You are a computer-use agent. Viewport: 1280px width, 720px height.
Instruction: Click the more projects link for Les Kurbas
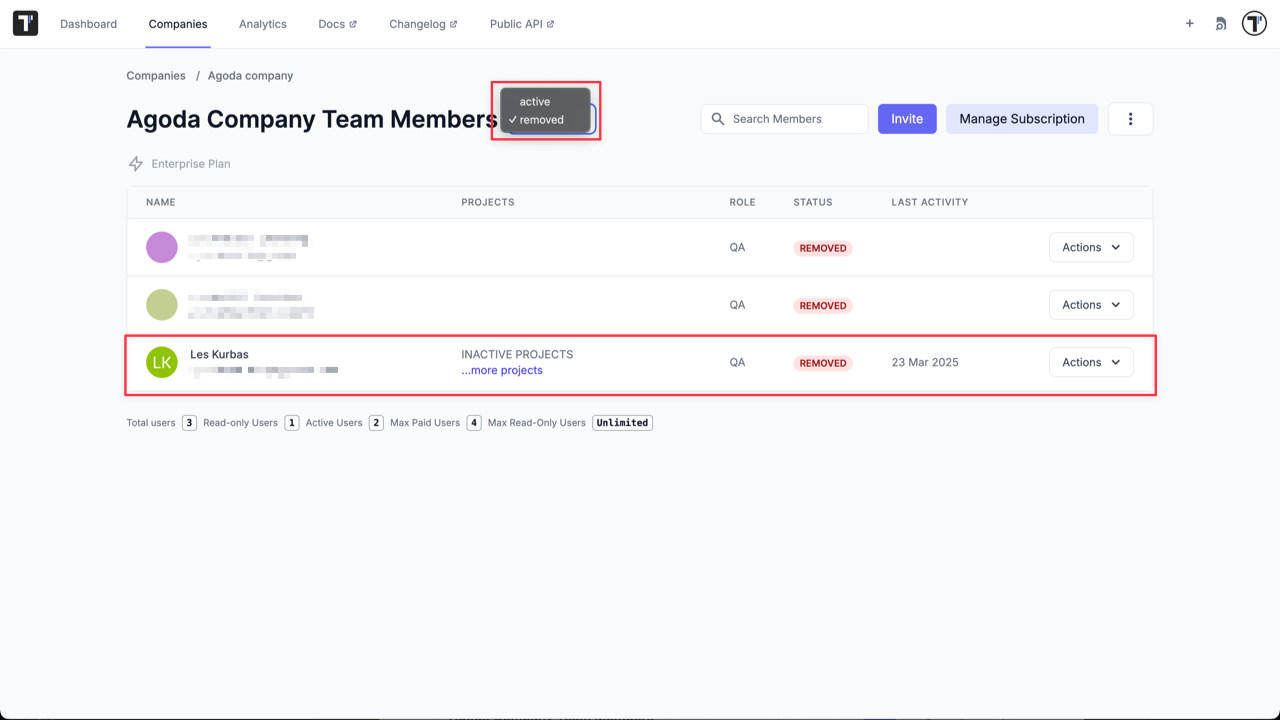coord(501,370)
